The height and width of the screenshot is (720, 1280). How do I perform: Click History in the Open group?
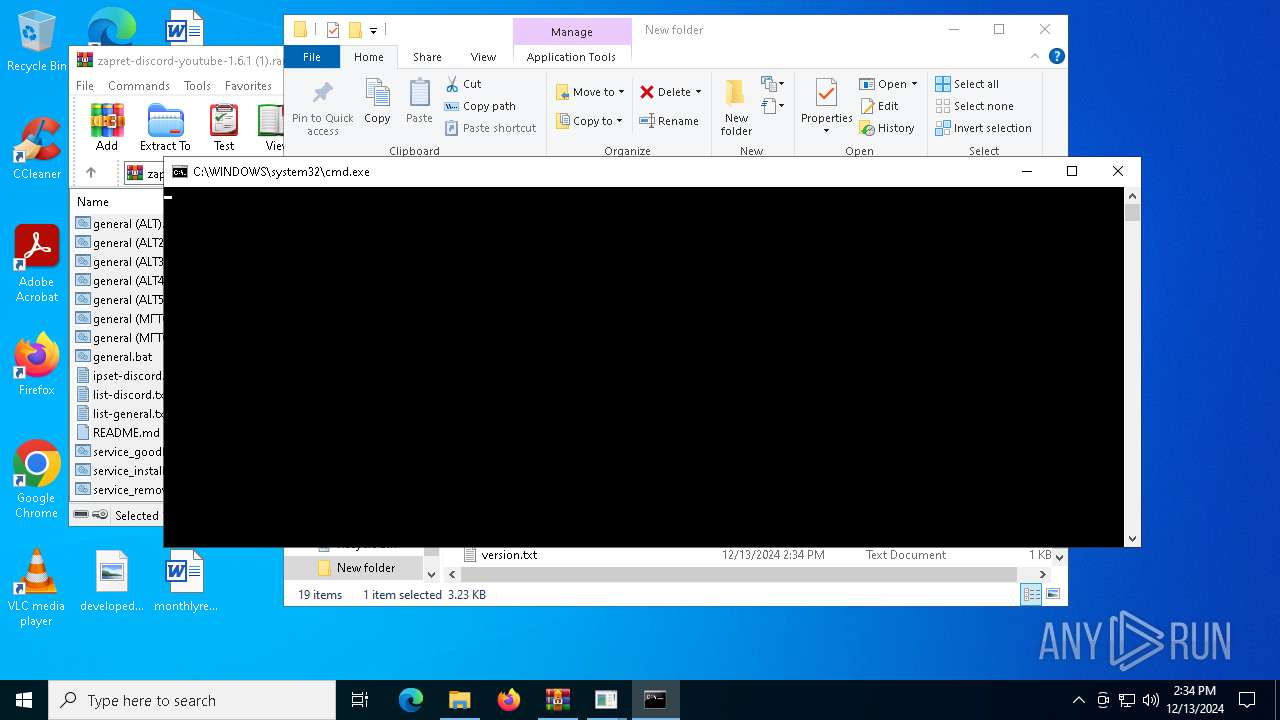click(x=887, y=128)
